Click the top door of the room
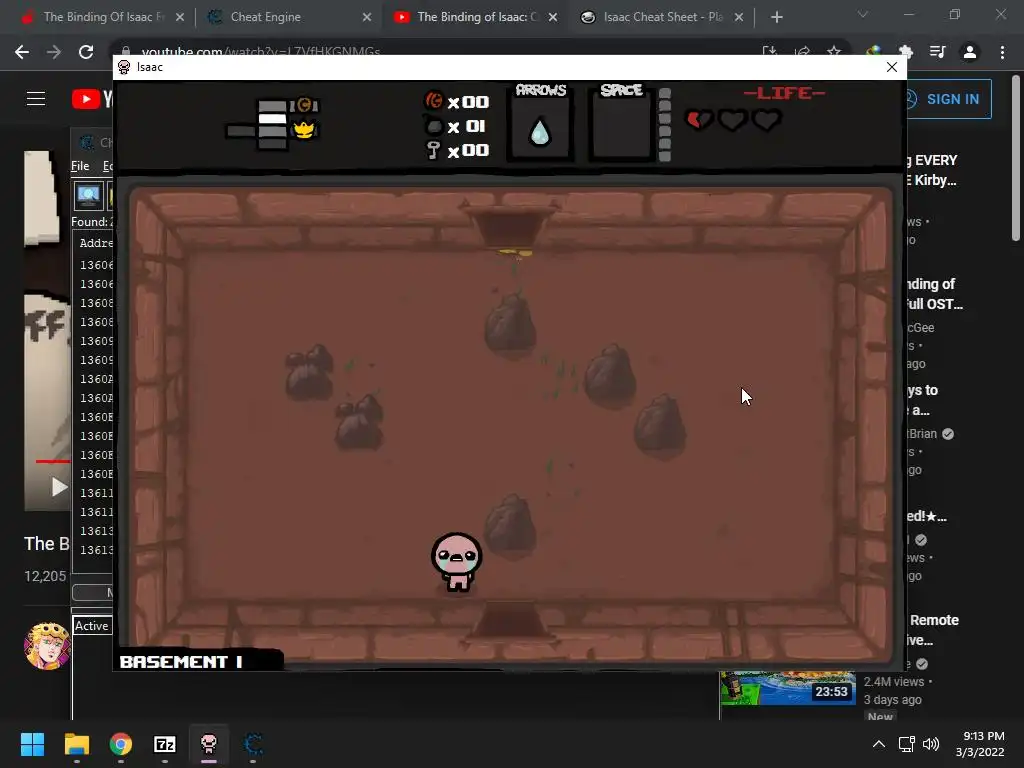The width and height of the screenshot is (1024, 768). (510, 225)
